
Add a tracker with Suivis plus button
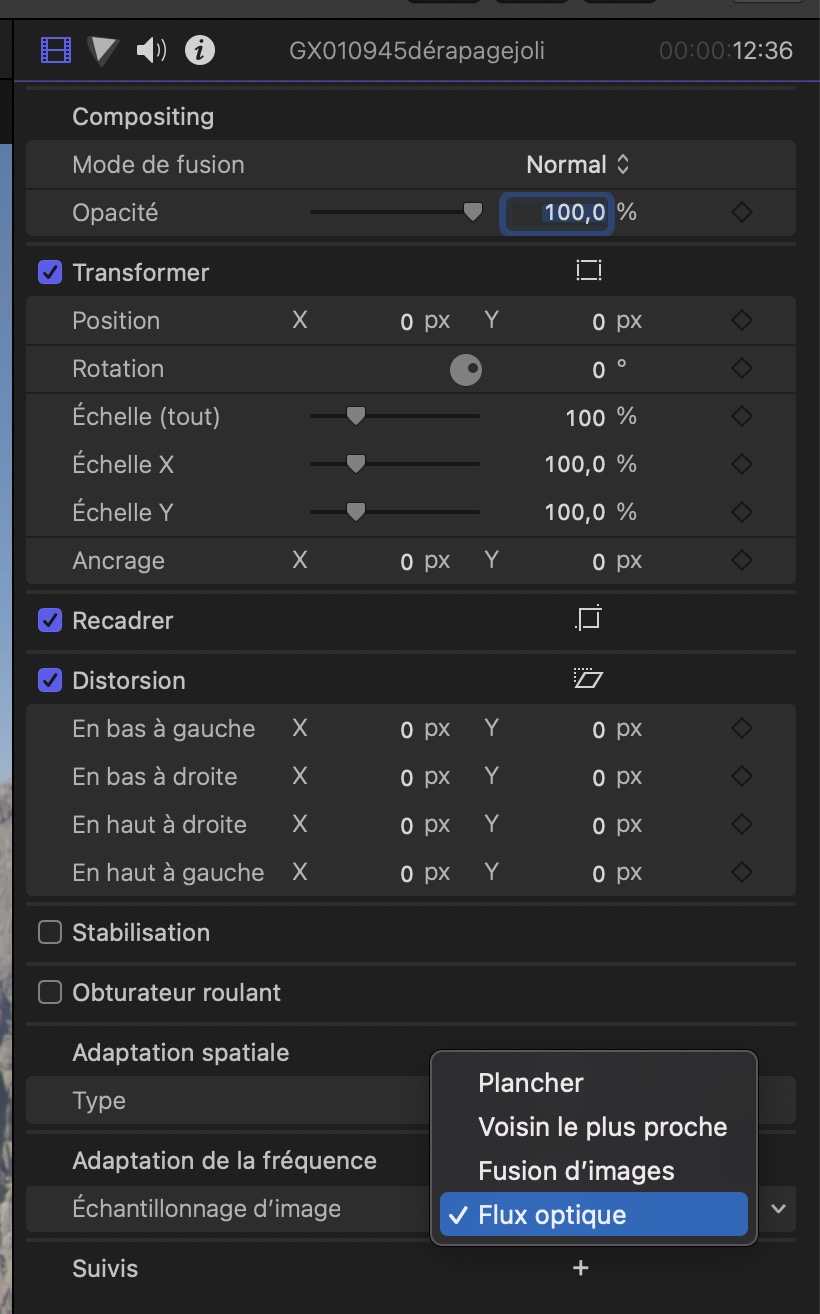click(x=580, y=1268)
